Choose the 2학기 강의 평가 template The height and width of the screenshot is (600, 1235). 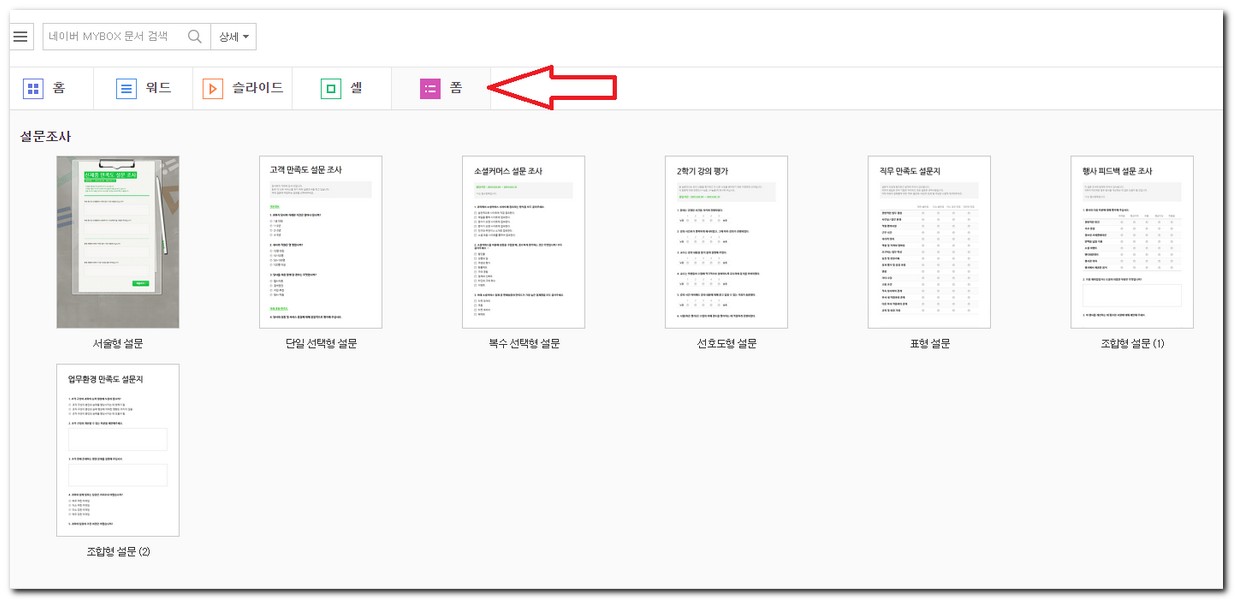pyautogui.click(x=726, y=242)
